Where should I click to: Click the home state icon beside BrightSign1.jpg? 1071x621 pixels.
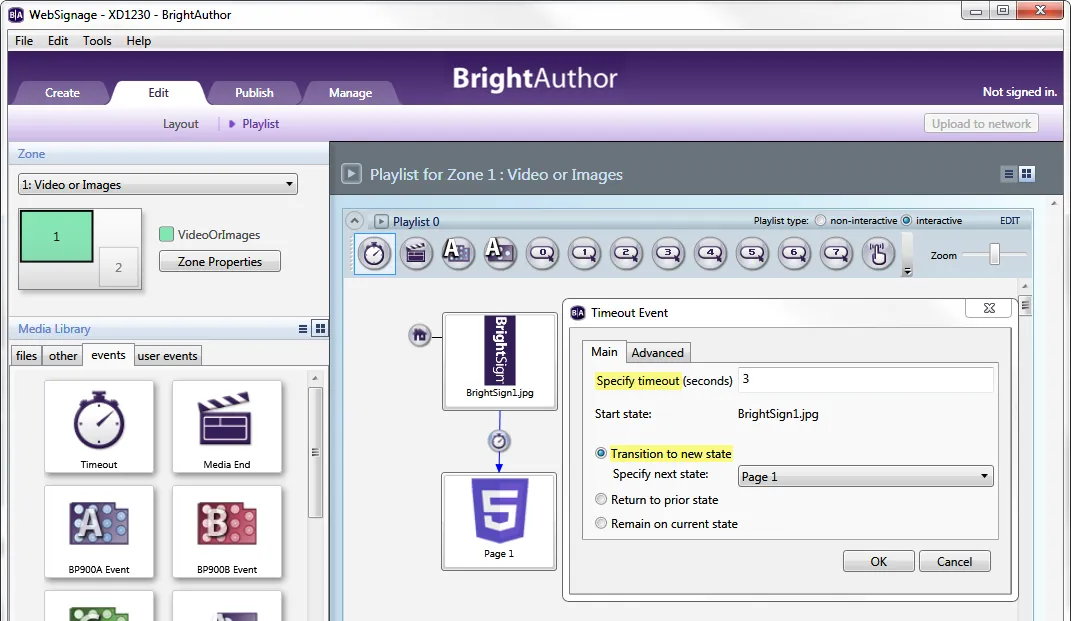[419, 335]
